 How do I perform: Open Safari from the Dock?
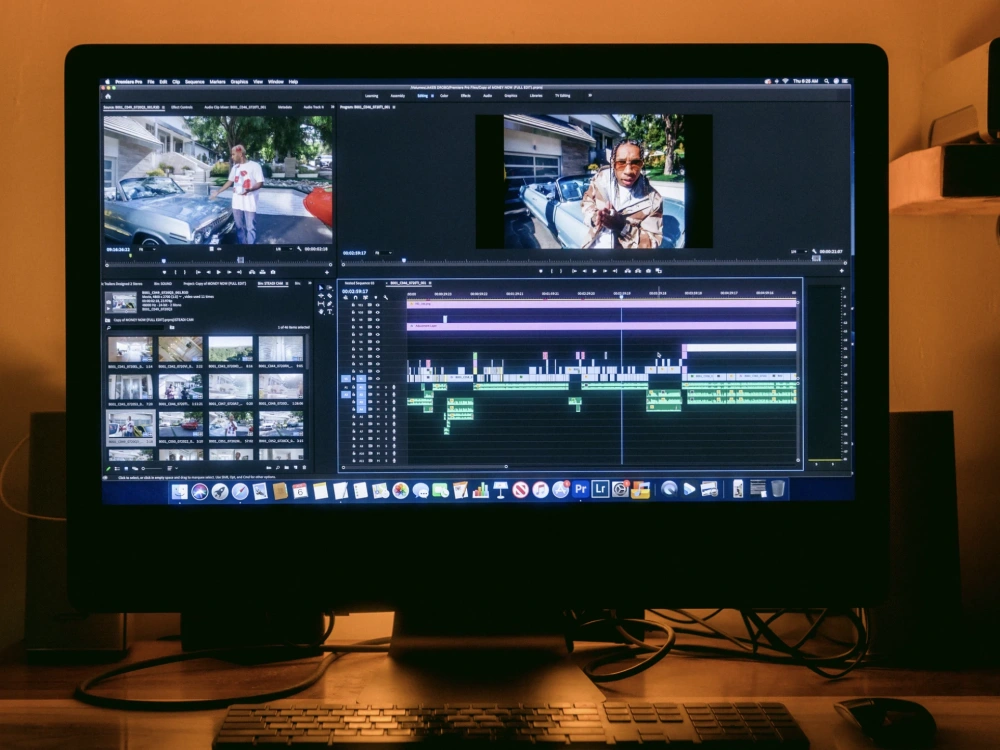coord(240,491)
